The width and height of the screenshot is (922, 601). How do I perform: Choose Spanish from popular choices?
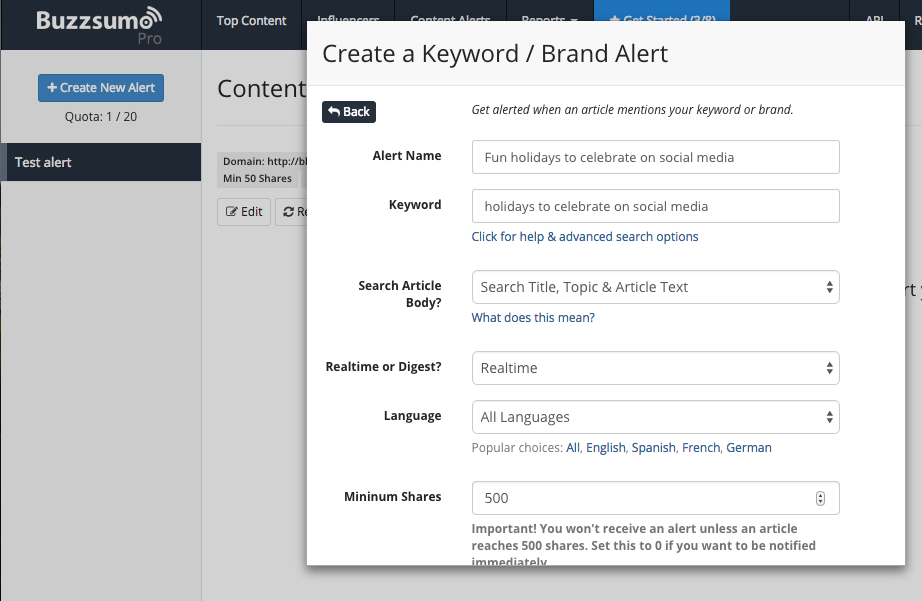653,448
